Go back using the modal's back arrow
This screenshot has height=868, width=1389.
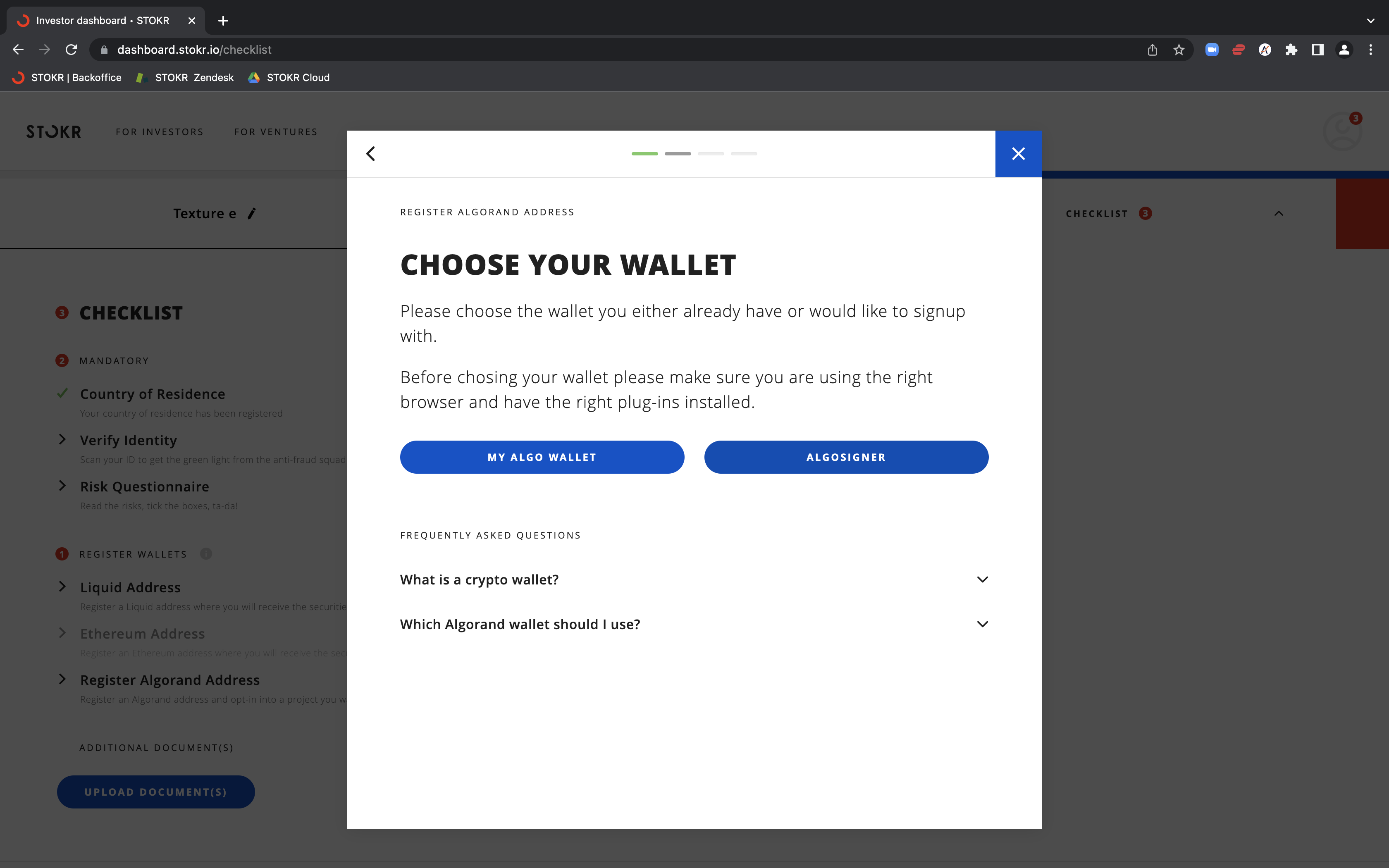coord(371,154)
